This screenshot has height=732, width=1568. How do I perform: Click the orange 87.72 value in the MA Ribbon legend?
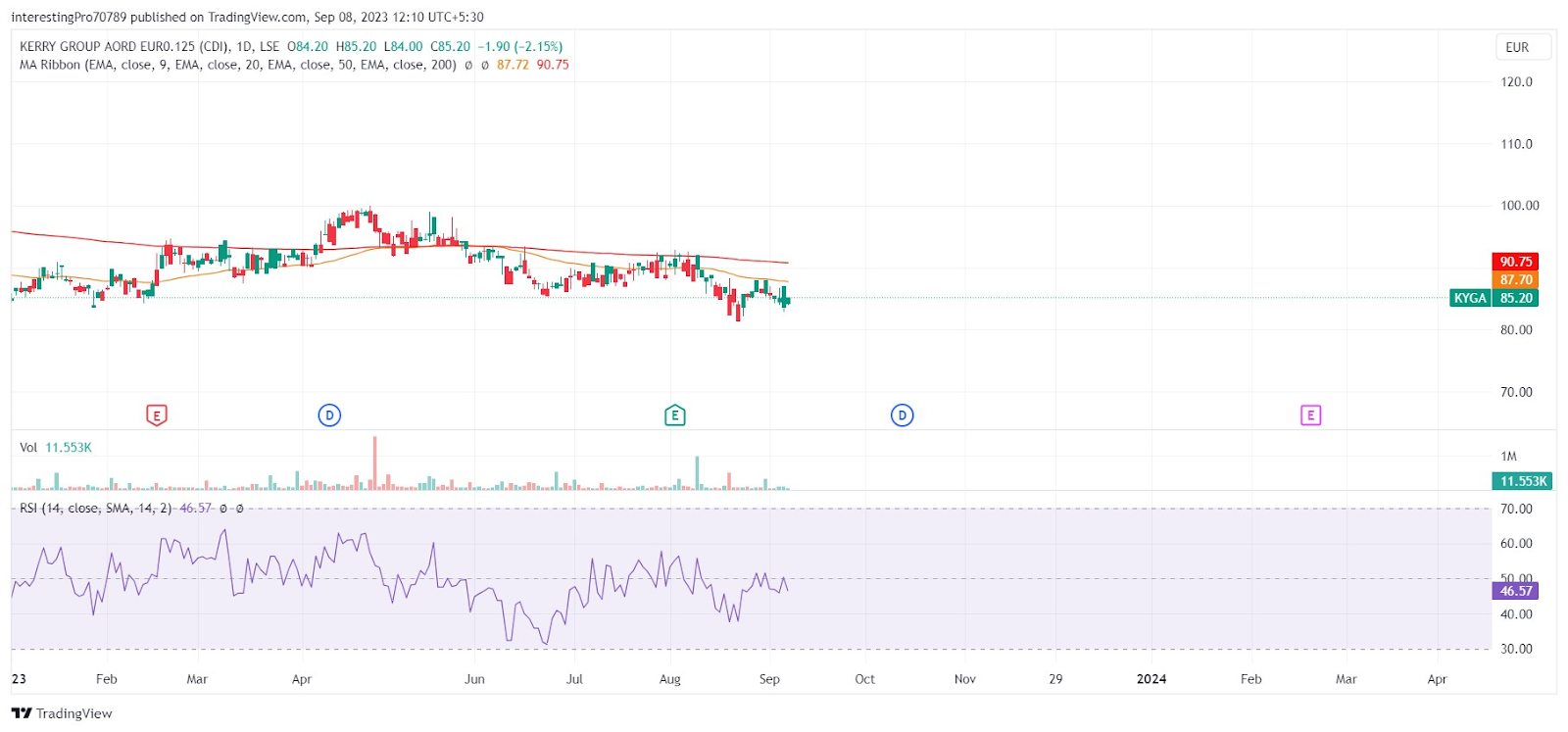pos(513,65)
